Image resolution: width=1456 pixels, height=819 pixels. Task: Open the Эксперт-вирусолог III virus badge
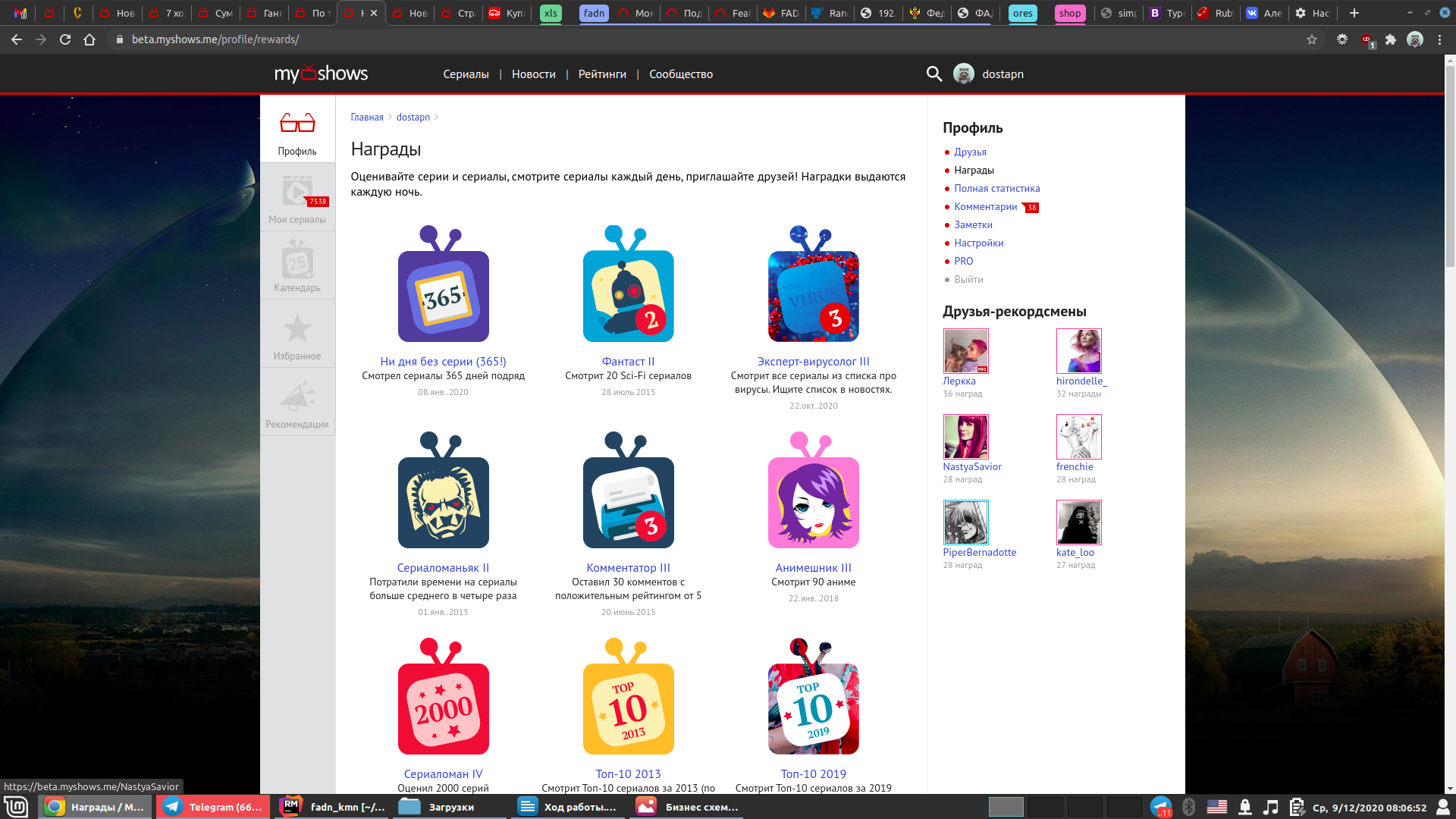coord(814,284)
